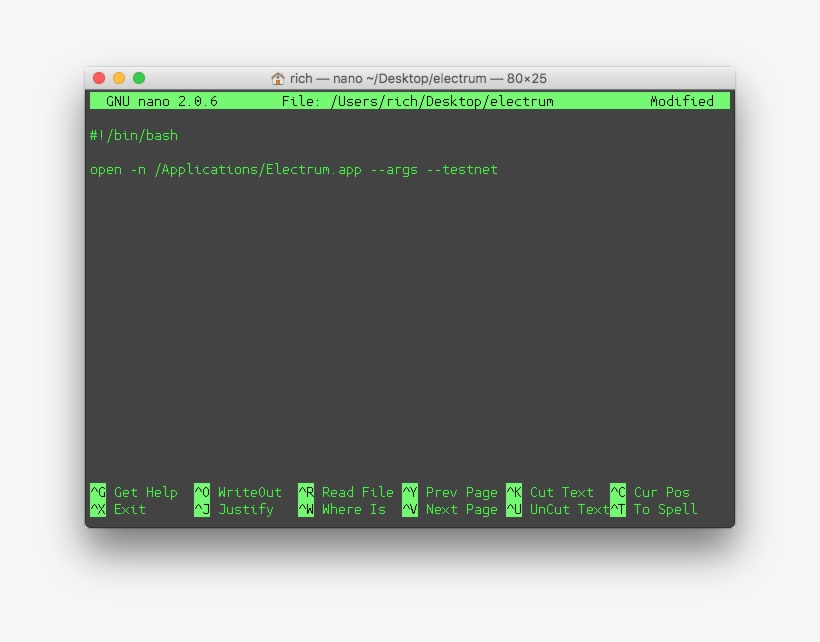
Task: Click 'Read File' shortcut label
Action: pos(358,492)
